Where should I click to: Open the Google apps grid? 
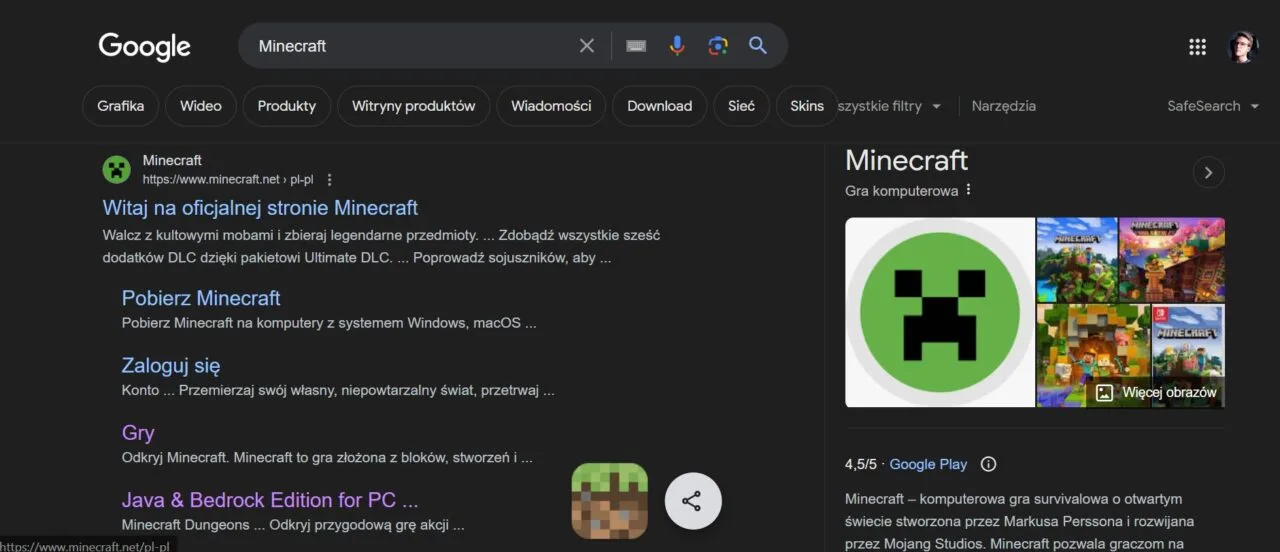[1197, 47]
